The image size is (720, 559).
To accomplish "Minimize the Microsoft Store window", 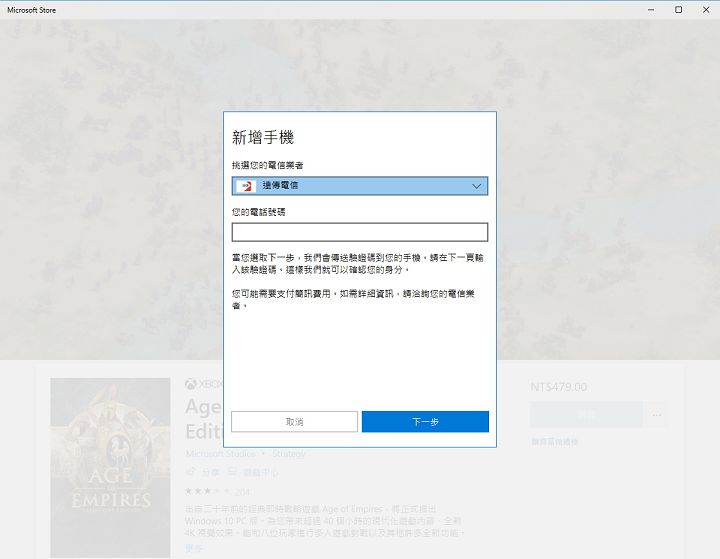I will pyautogui.click(x=651, y=10).
